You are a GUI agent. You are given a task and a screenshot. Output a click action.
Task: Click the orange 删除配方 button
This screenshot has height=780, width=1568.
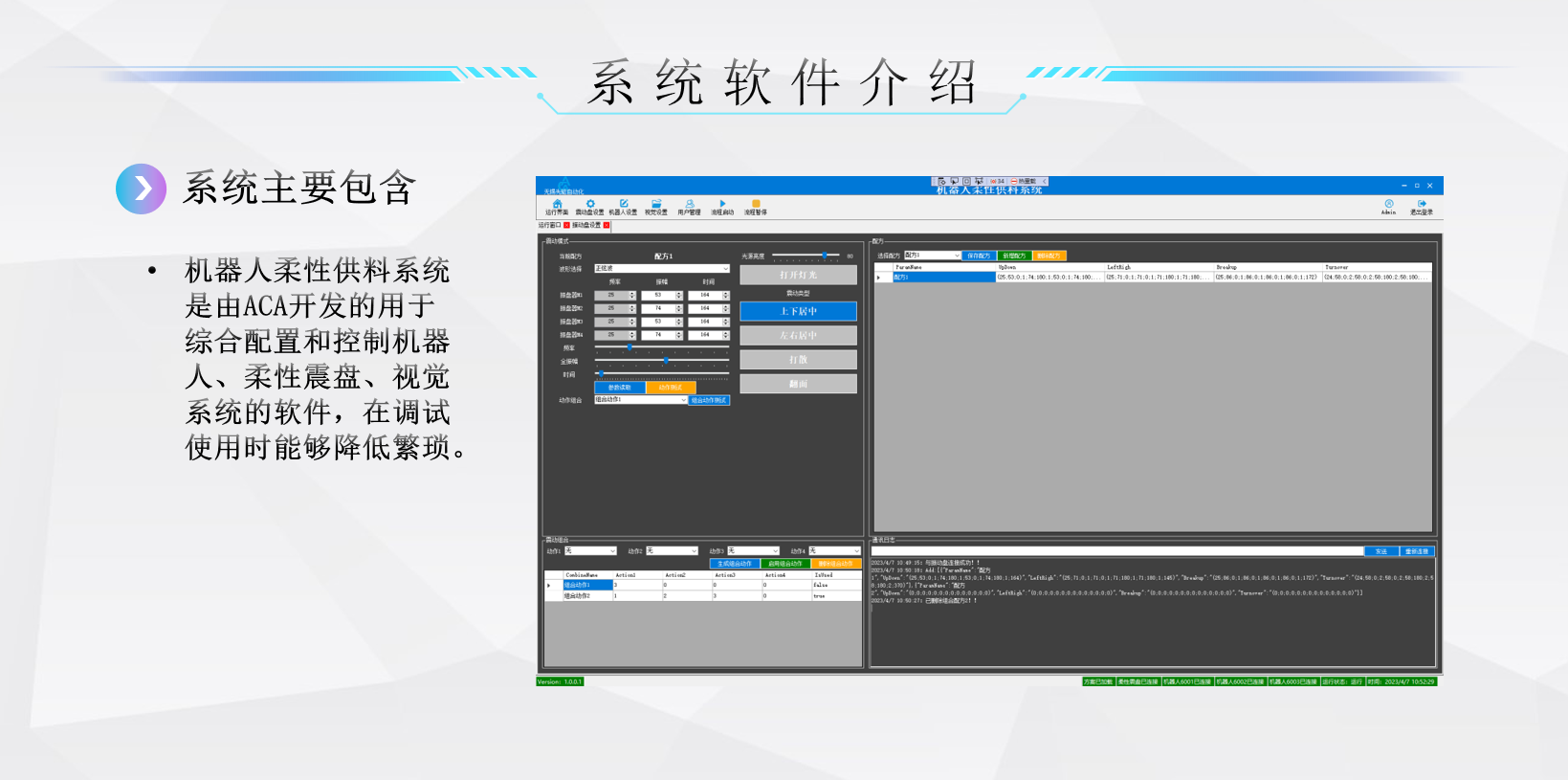(x=1049, y=256)
